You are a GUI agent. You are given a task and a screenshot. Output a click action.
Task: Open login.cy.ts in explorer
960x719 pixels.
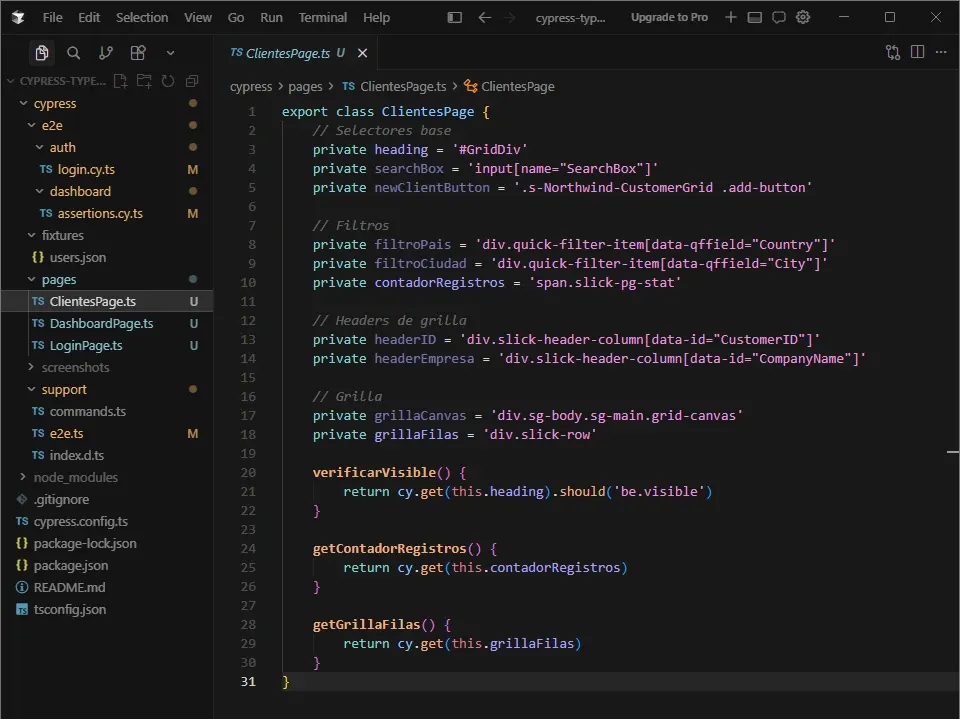tap(107, 169)
